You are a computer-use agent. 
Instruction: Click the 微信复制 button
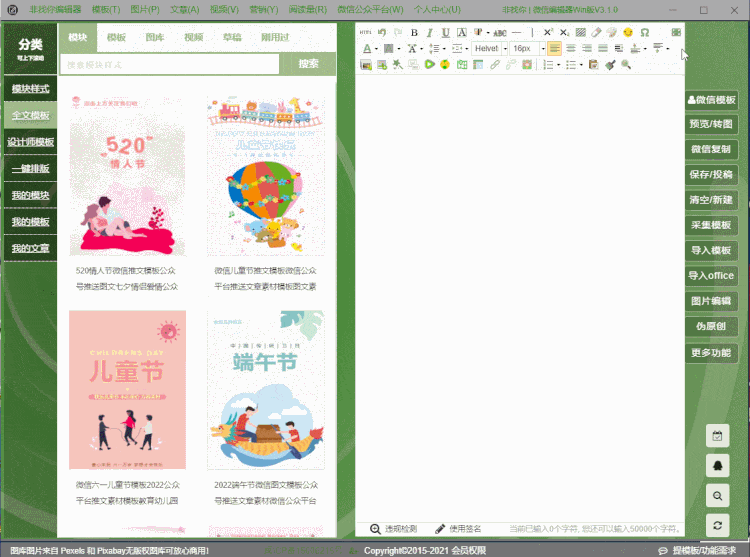pyautogui.click(x=711, y=149)
